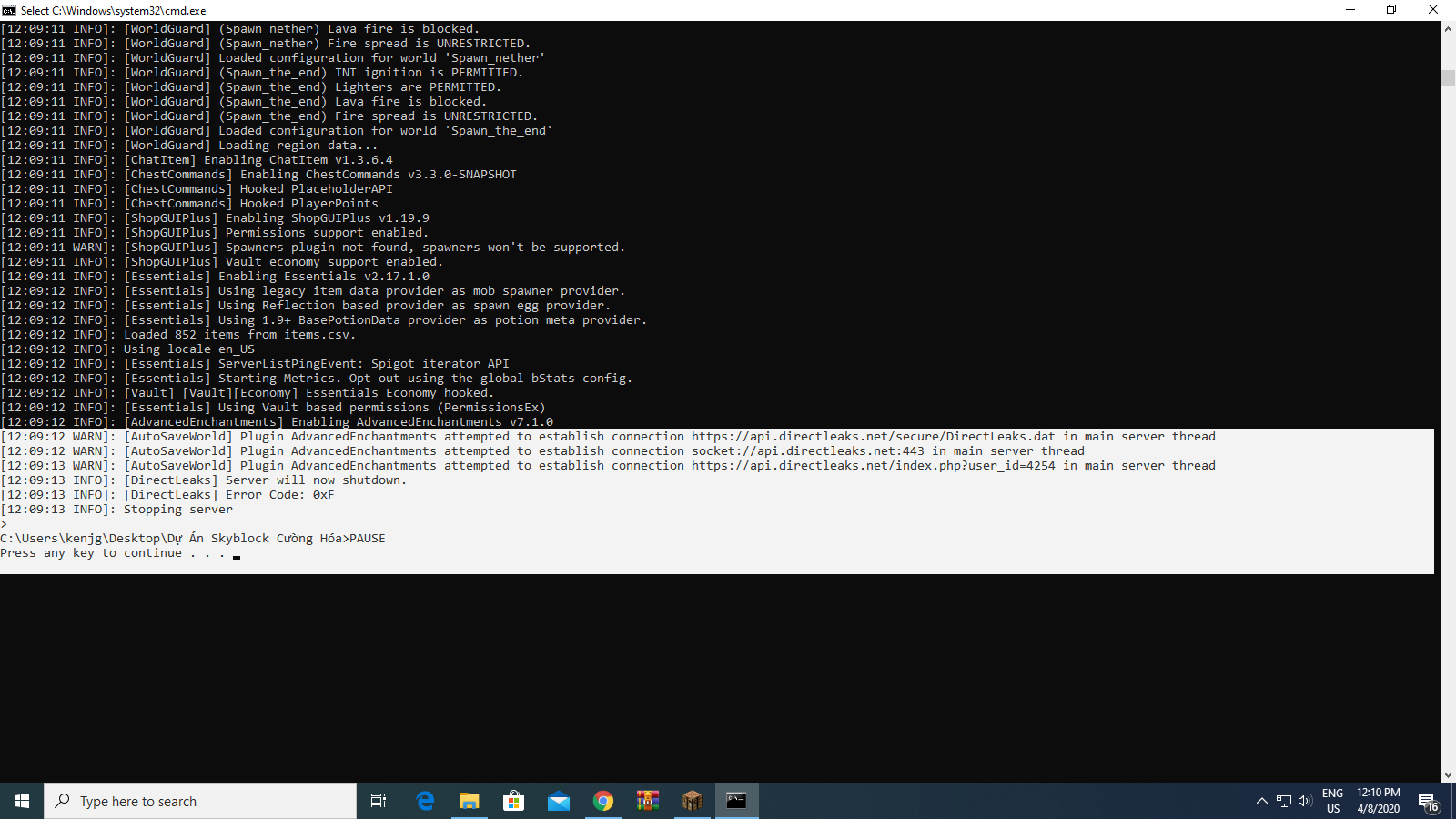Click '(Spawn_the_end) TNT ignition is PERMITTED.' line
Viewport: 1456px width, 819px height.
pyautogui.click(x=261, y=73)
